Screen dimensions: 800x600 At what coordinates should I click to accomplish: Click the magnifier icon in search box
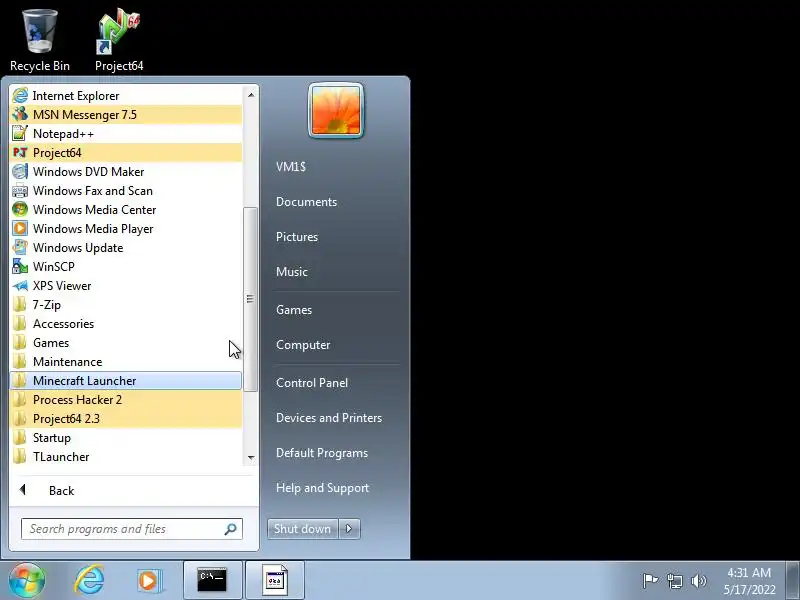click(x=231, y=529)
